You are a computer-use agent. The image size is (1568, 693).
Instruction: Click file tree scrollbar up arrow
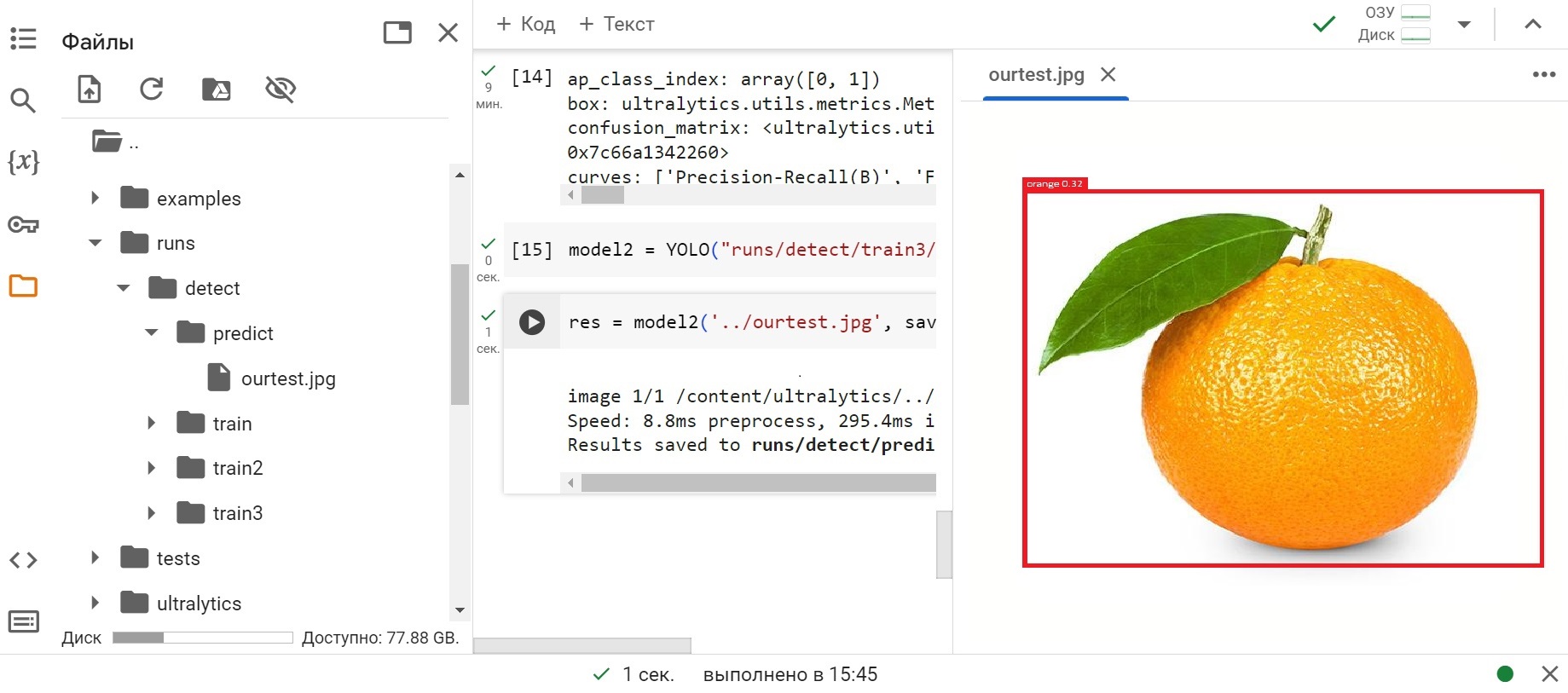click(460, 175)
